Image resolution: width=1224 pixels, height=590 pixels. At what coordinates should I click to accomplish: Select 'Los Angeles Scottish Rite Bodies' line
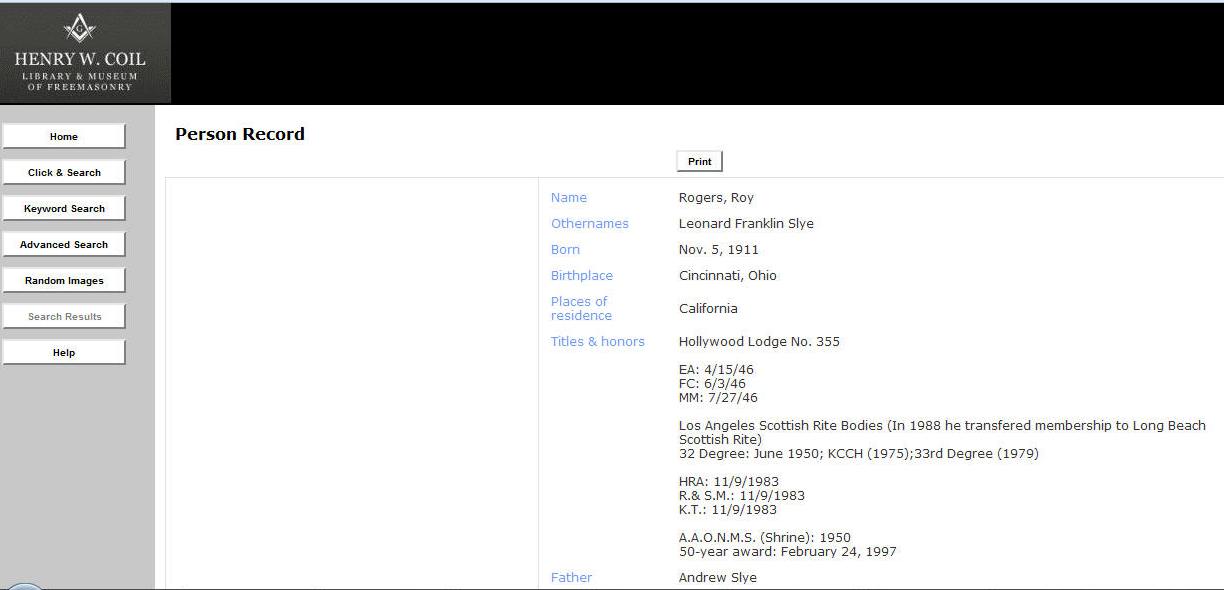click(x=942, y=433)
